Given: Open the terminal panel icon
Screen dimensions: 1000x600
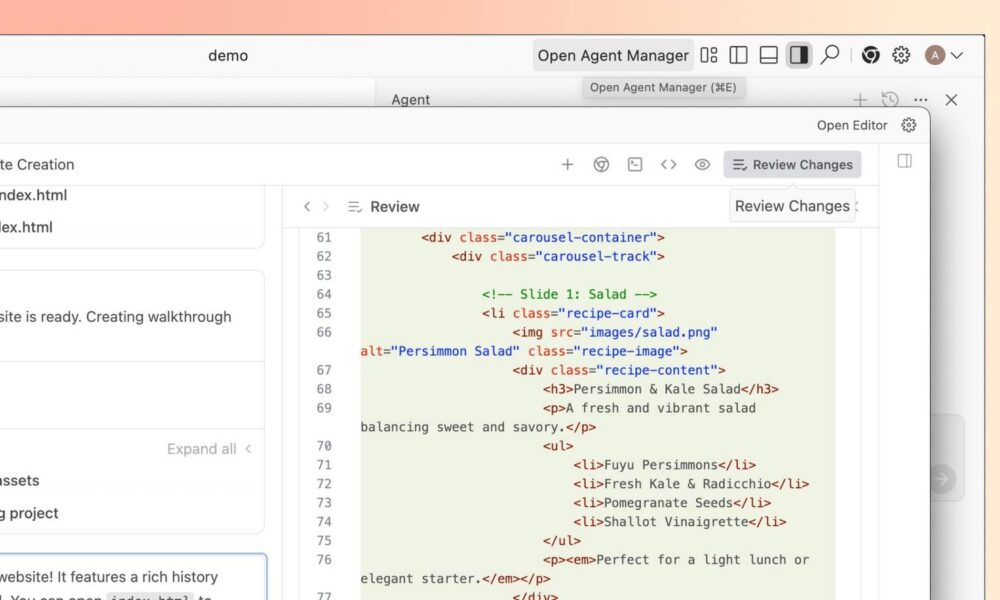Looking at the screenshot, I should [x=635, y=164].
